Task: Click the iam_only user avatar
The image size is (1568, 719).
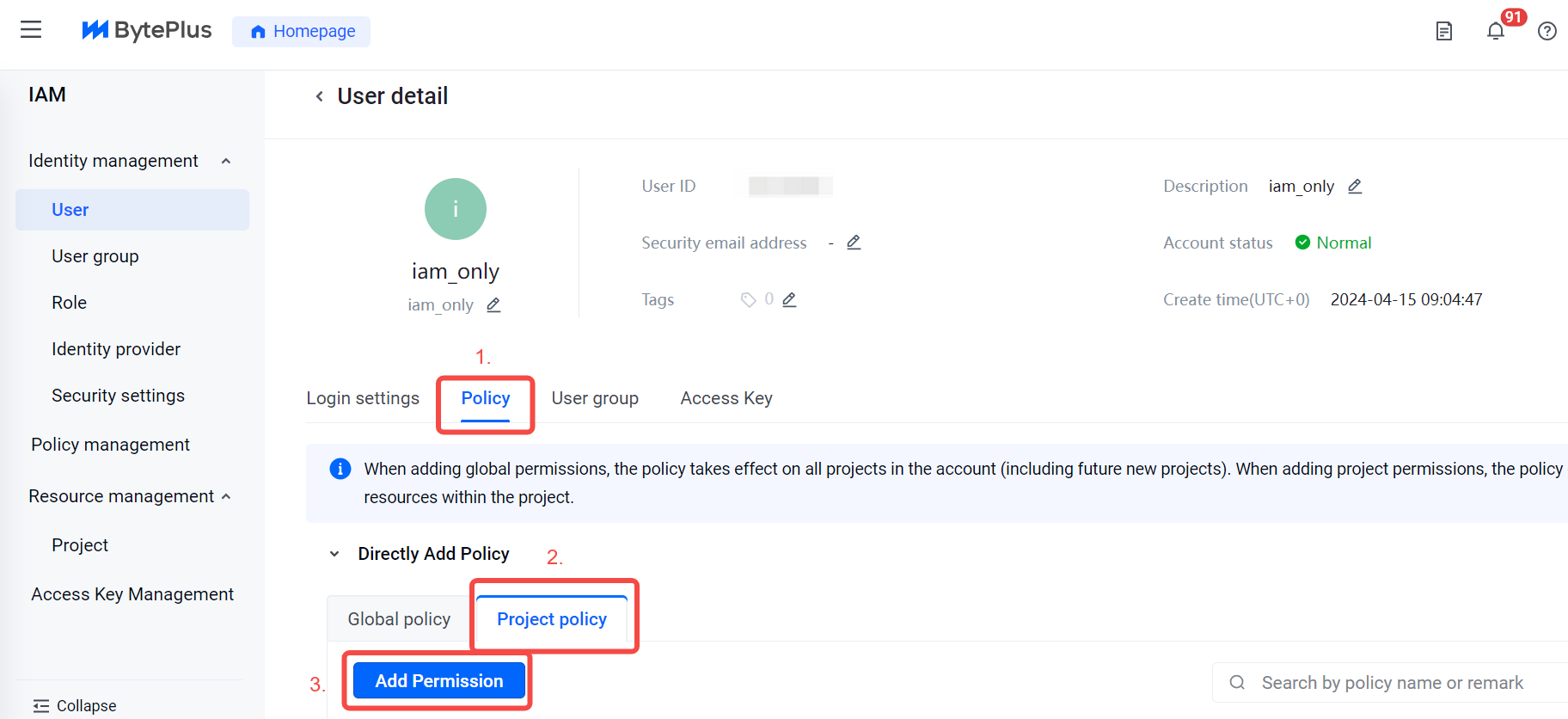Action: (456, 209)
